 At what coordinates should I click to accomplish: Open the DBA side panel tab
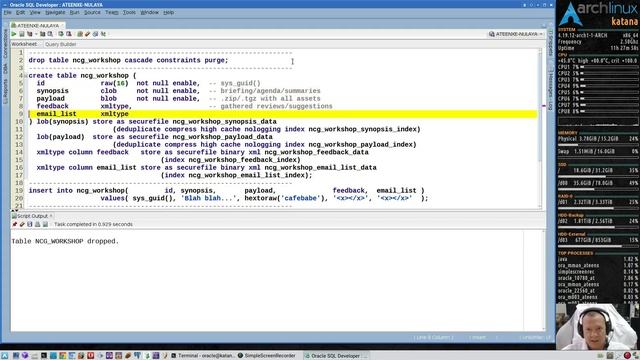(x=5, y=69)
